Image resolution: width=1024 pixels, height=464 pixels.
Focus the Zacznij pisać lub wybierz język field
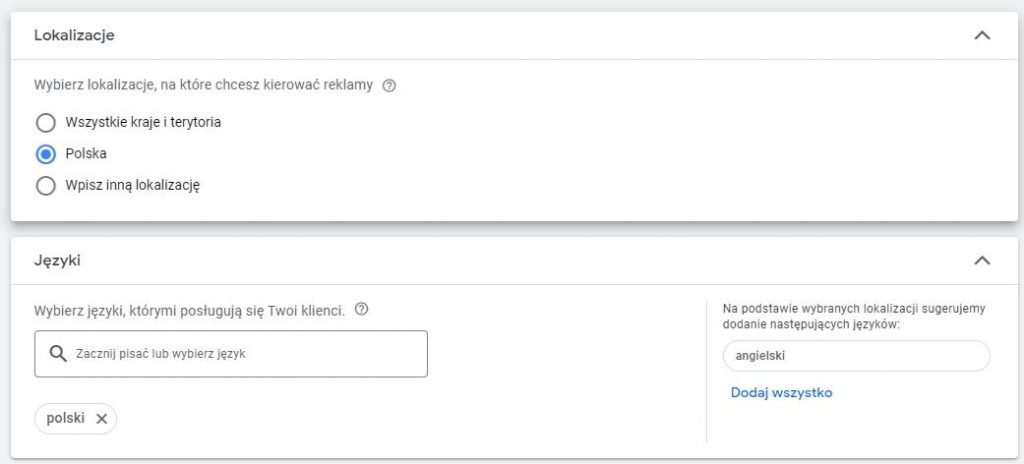coord(240,354)
